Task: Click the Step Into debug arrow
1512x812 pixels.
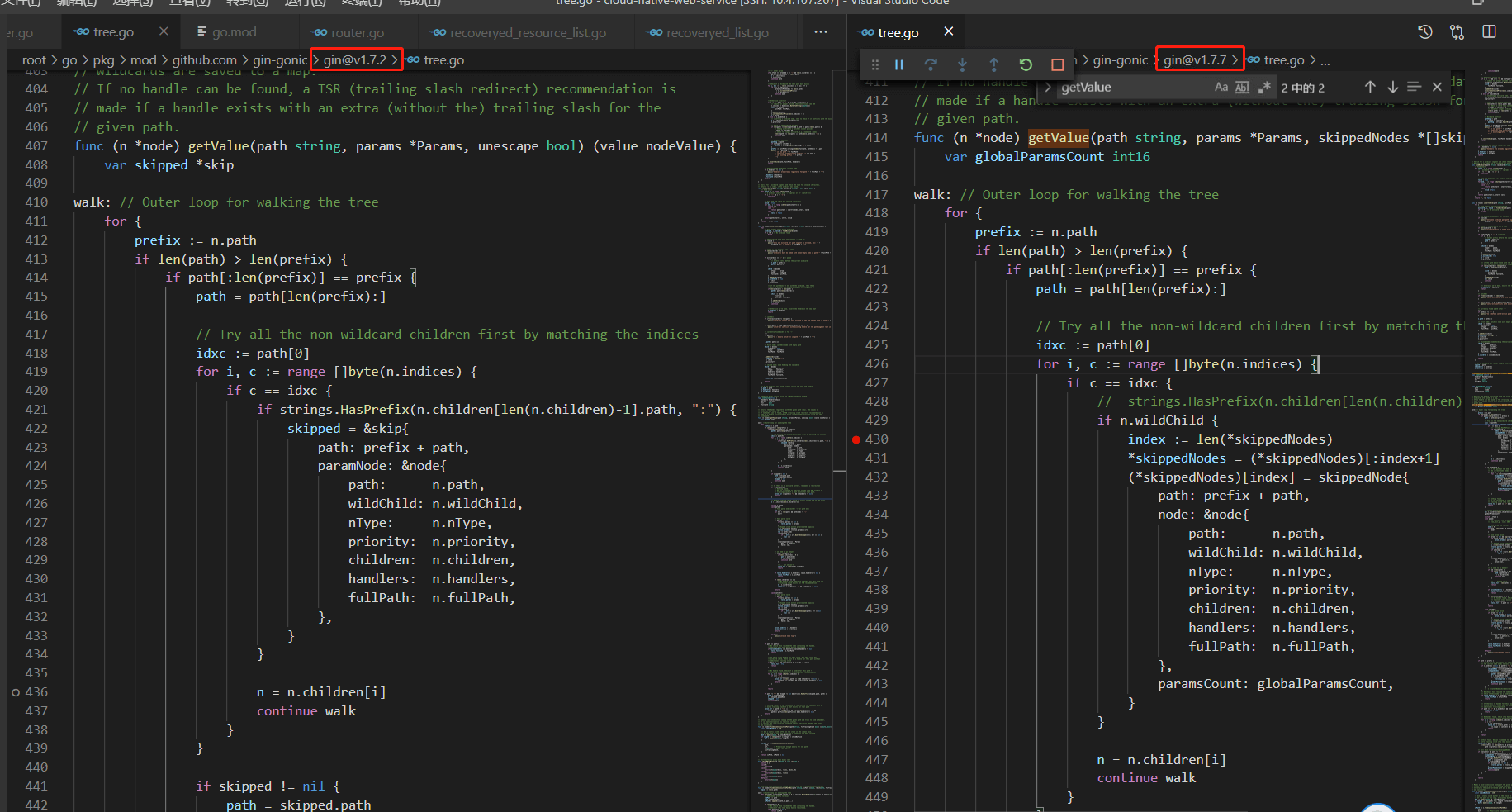Action: [962, 64]
